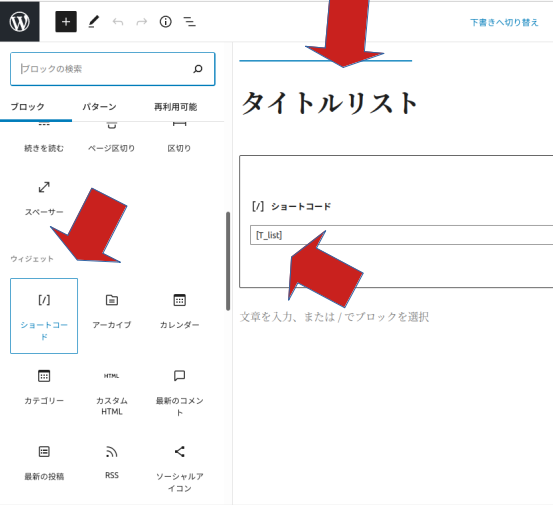The image size is (553, 505).
Task: Insert the ショートコード block
Action: pos(44,316)
